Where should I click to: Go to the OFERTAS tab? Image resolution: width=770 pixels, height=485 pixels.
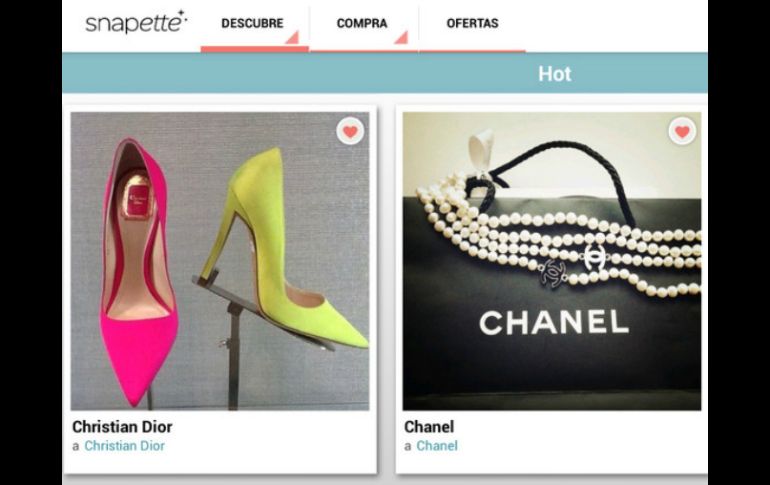472,23
